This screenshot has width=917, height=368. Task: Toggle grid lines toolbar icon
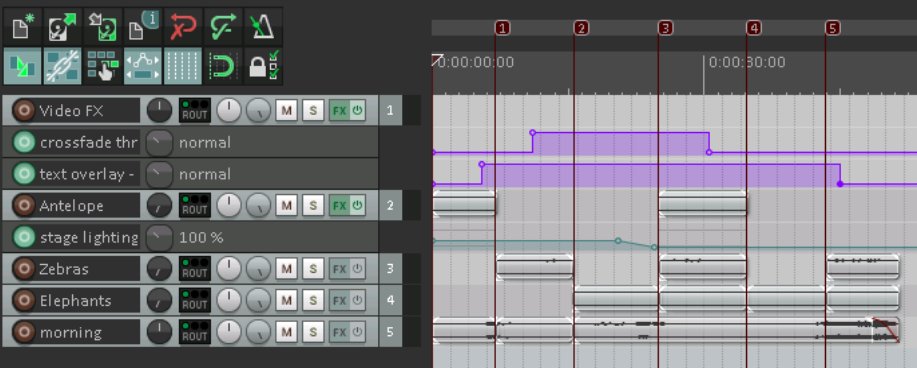pyautogui.click(x=183, y=66)
